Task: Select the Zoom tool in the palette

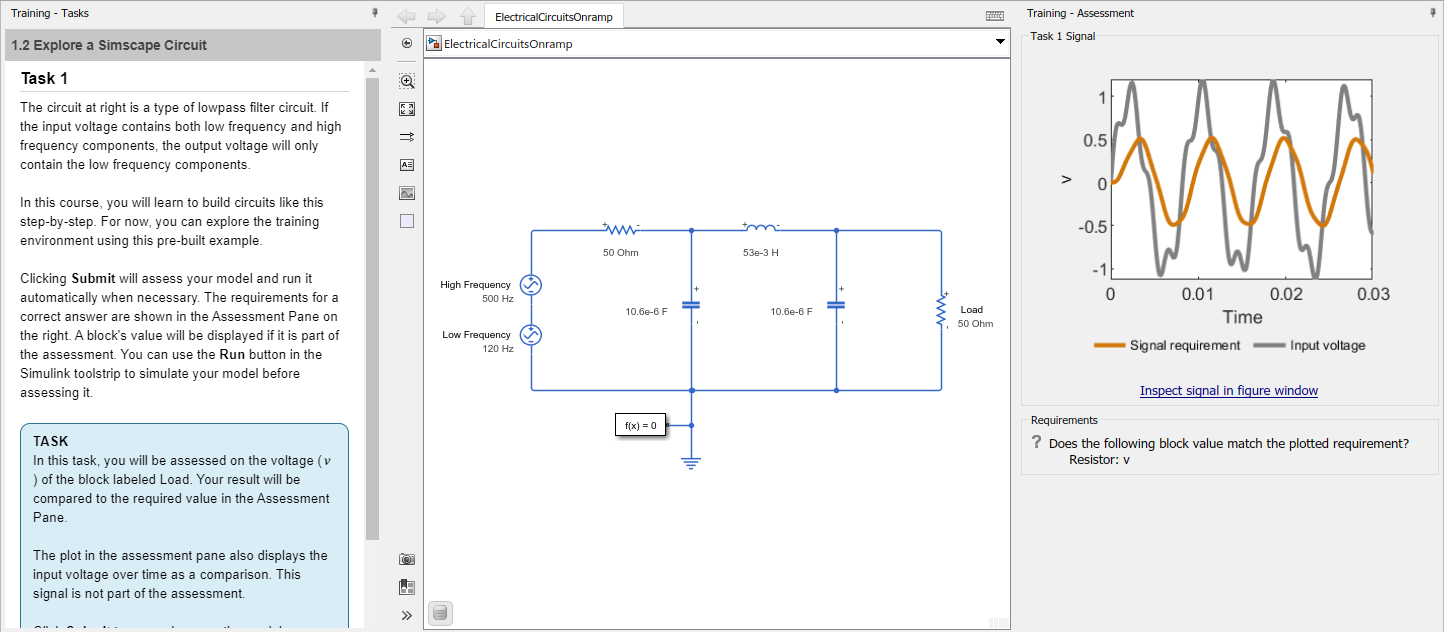Action: point(406,81)
